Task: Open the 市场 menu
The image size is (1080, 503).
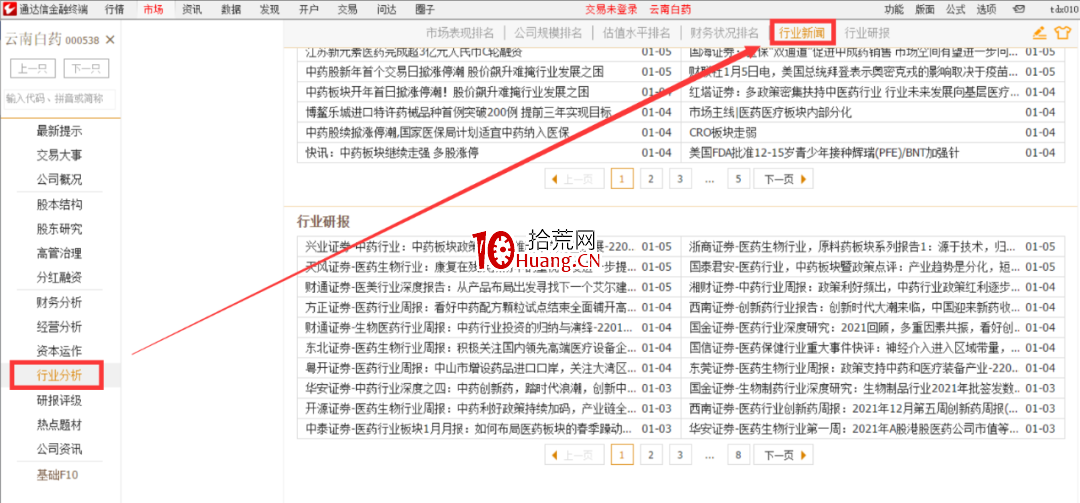Action: point(154,10)
